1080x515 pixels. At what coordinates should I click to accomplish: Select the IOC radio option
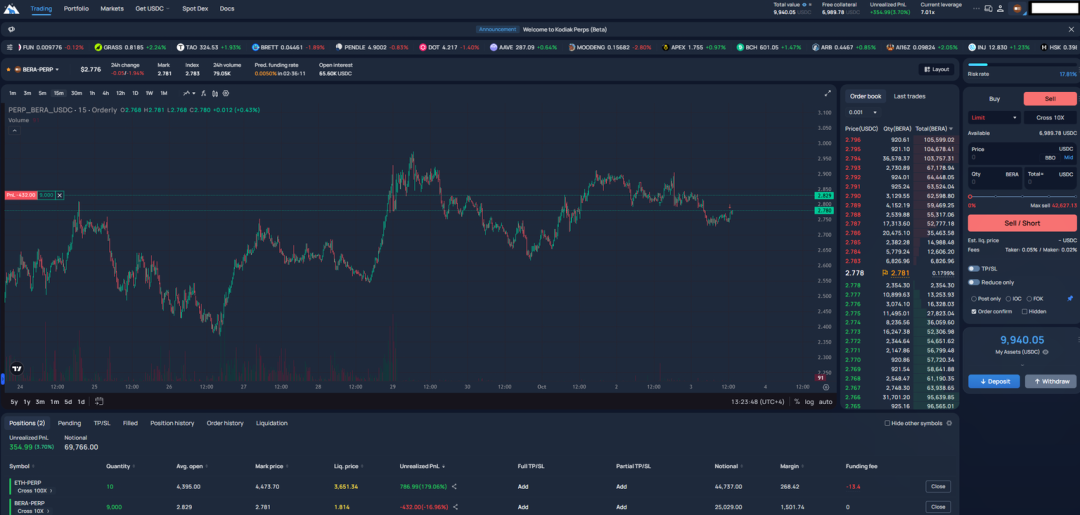[x=1008, y=299]
